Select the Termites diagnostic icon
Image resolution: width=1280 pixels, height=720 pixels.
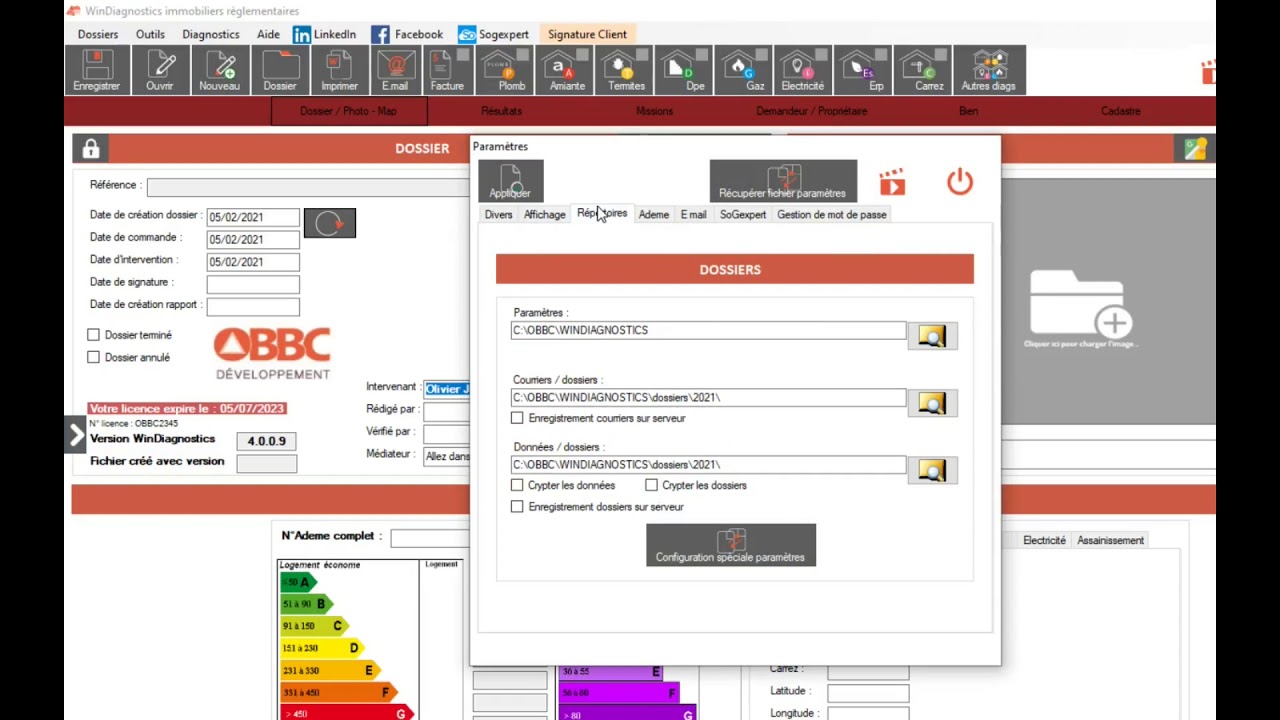[x=626, y=70]
